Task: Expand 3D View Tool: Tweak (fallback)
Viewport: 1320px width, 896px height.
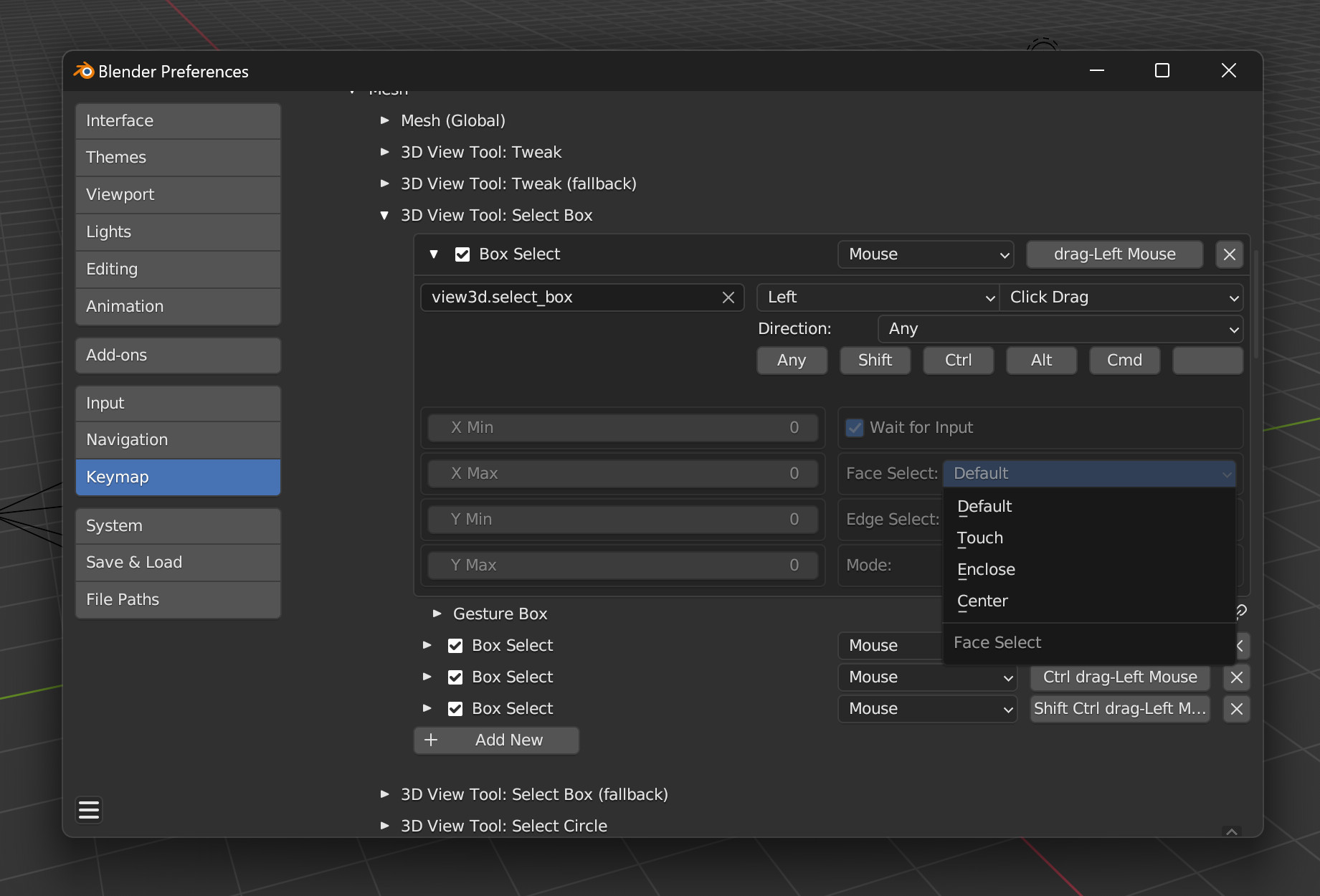Action: (385, 184)
